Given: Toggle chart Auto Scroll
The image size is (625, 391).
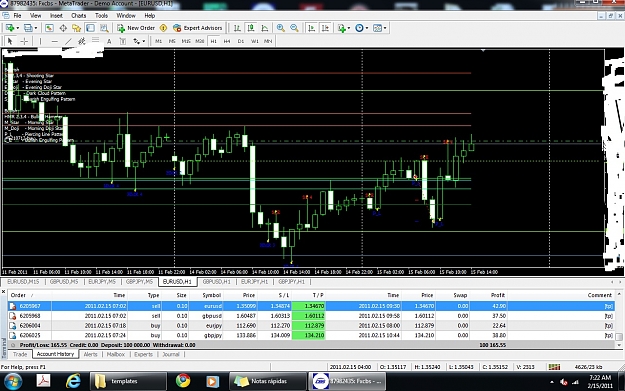Looking at the screenshot, I should click(x=312, y=28).
